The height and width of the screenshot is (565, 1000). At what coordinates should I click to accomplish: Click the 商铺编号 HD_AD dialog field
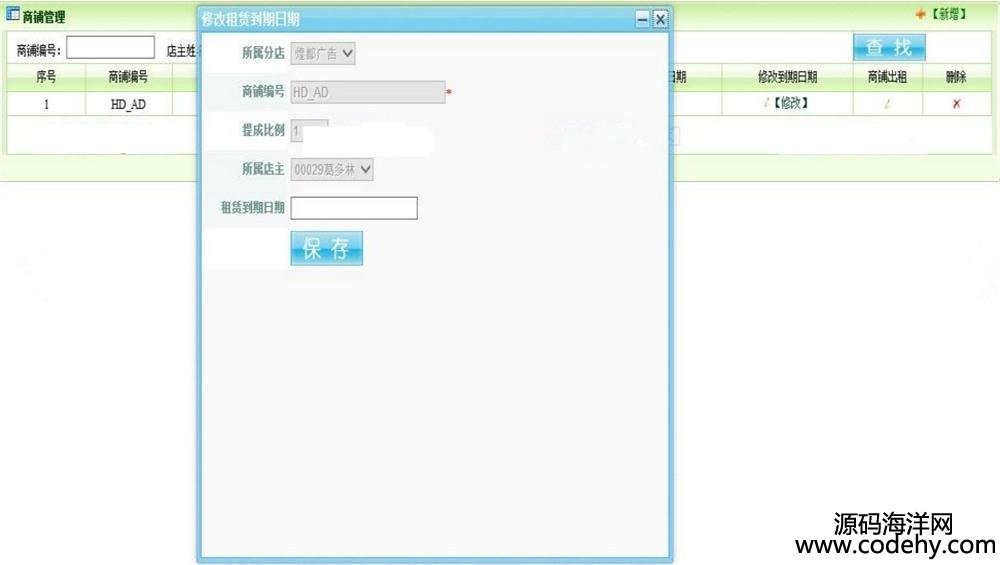(368, 92)
